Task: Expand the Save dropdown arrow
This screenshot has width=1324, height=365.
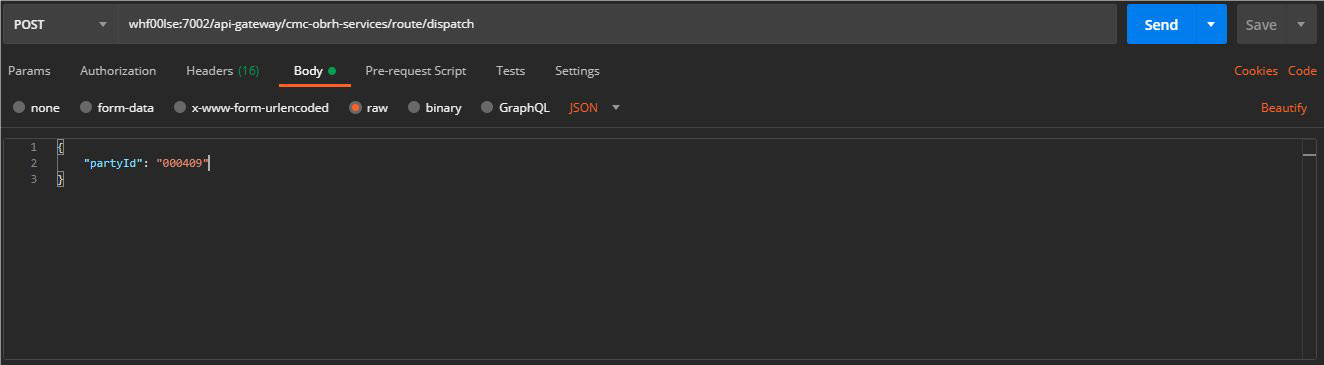Action: [1301, 24]
